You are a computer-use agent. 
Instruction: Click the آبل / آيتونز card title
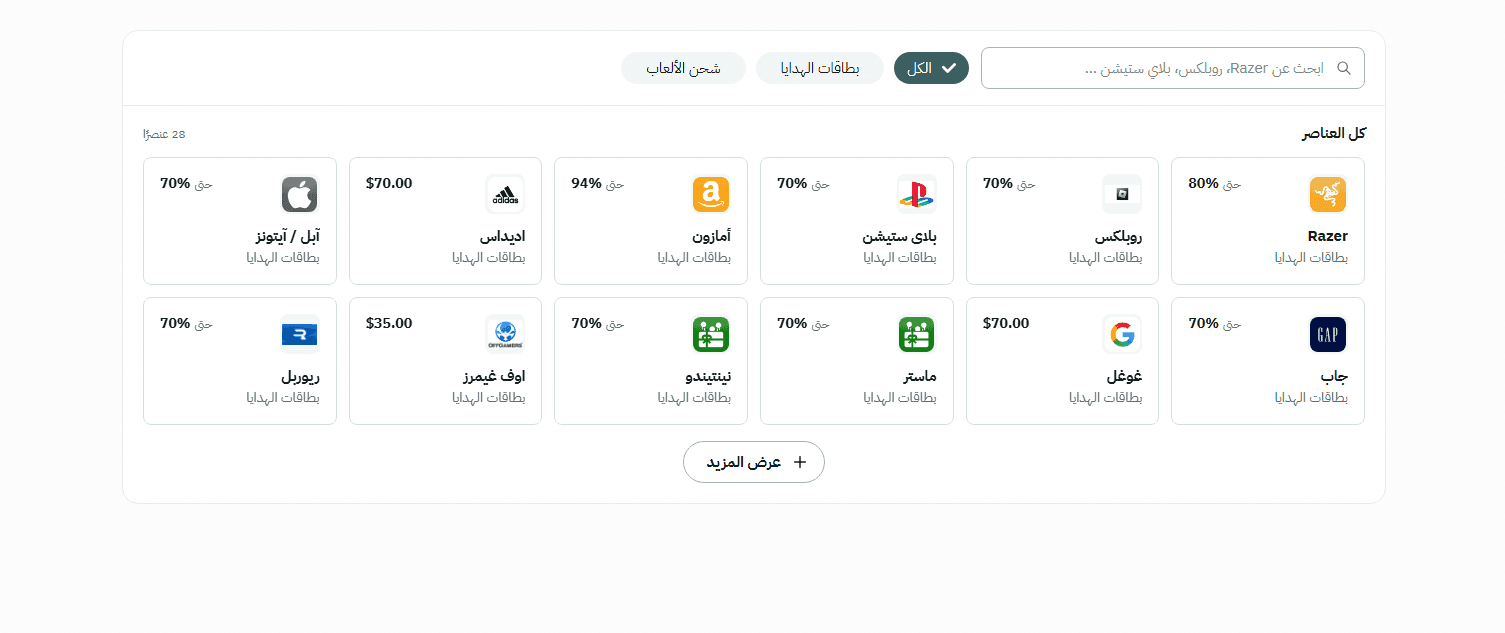tap(288, 237)
